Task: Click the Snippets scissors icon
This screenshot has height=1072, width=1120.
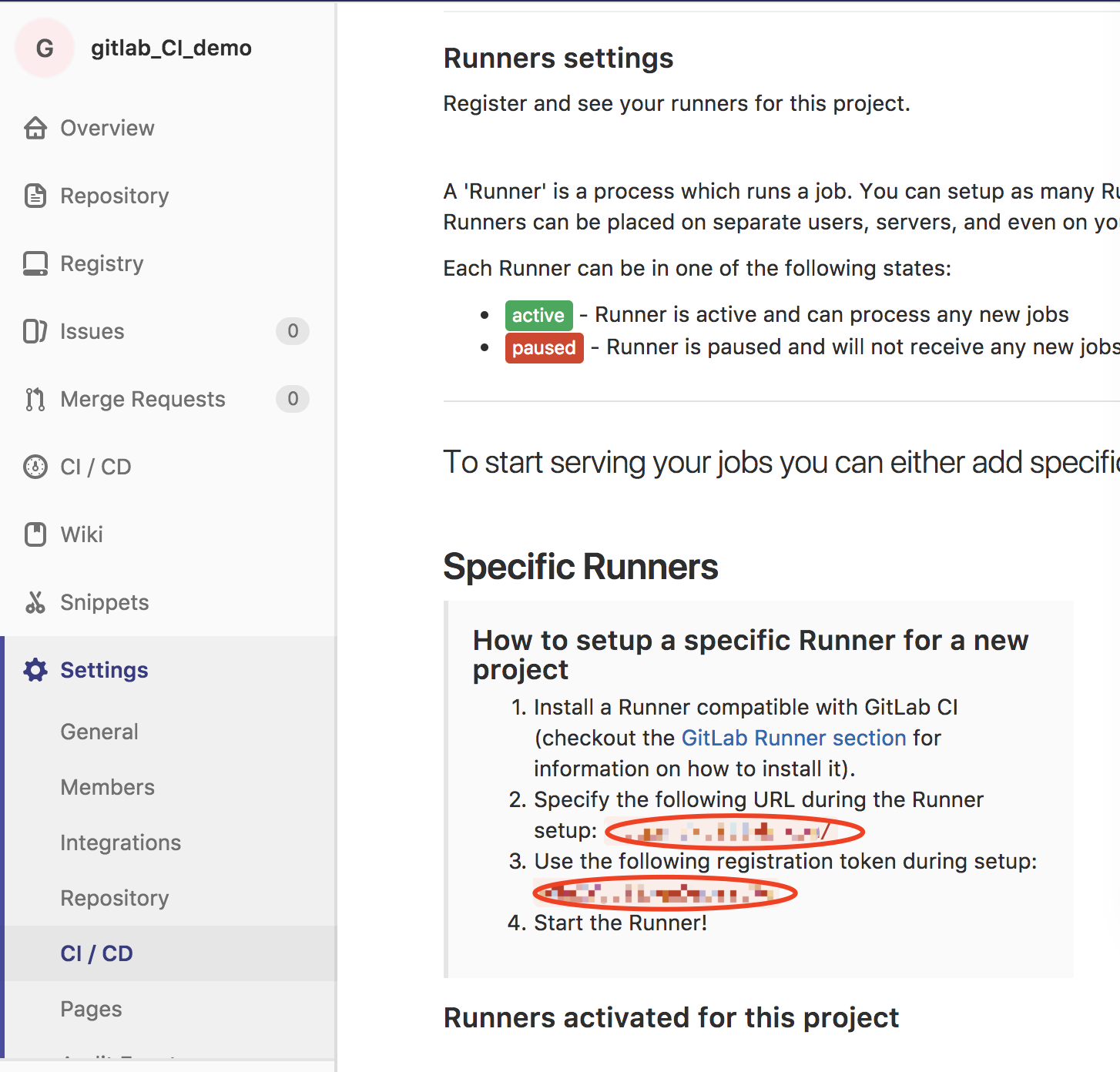Action: (35, 602)
